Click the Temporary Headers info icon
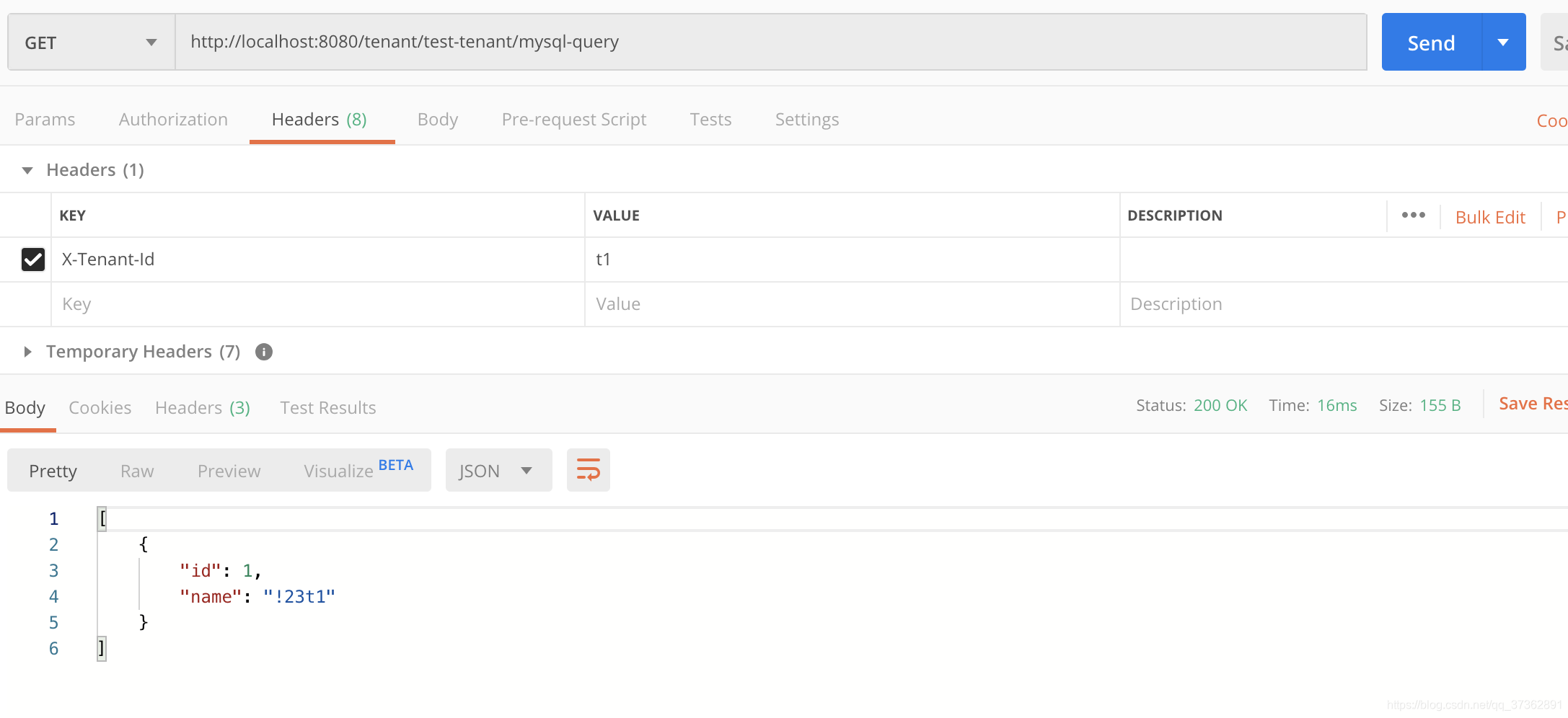 click(264, 352)
